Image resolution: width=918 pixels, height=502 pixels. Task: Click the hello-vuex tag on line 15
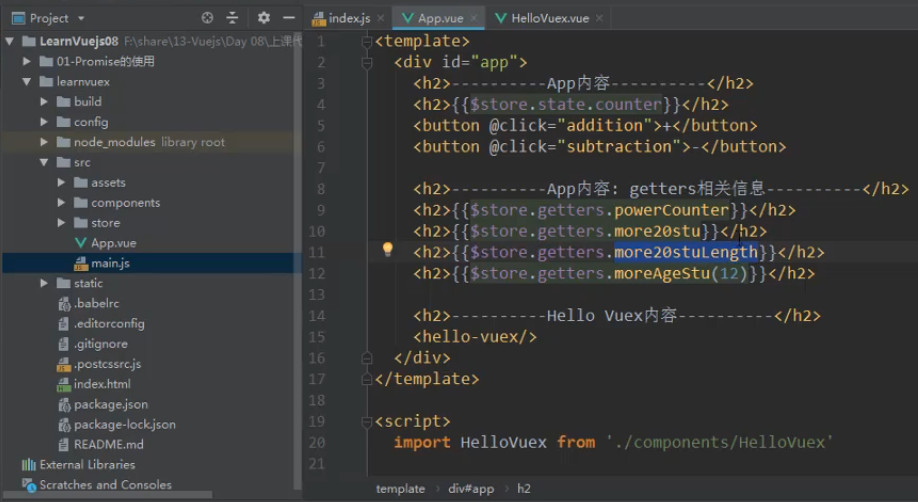click(x=475, y=337)
